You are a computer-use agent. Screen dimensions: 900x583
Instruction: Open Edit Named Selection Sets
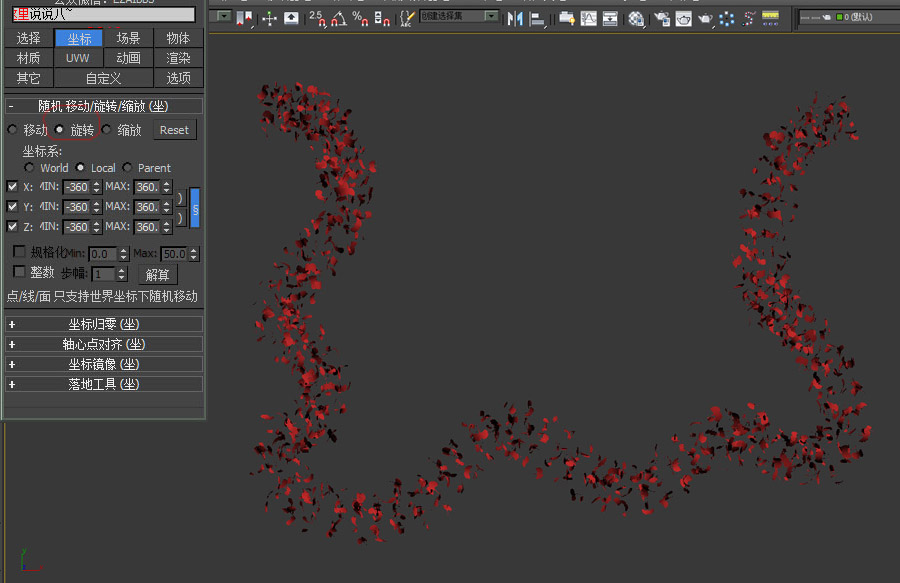[x=406, y=18]
